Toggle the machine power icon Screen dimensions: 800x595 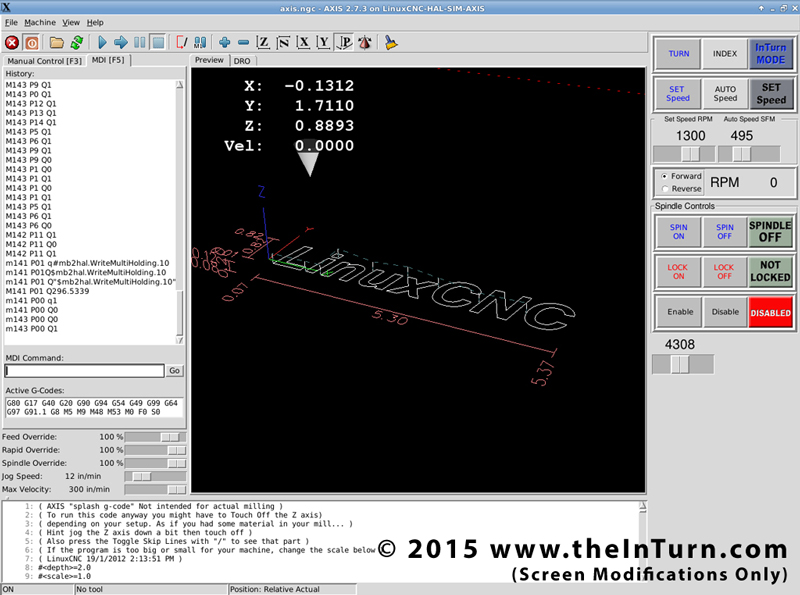pos(32,43)
